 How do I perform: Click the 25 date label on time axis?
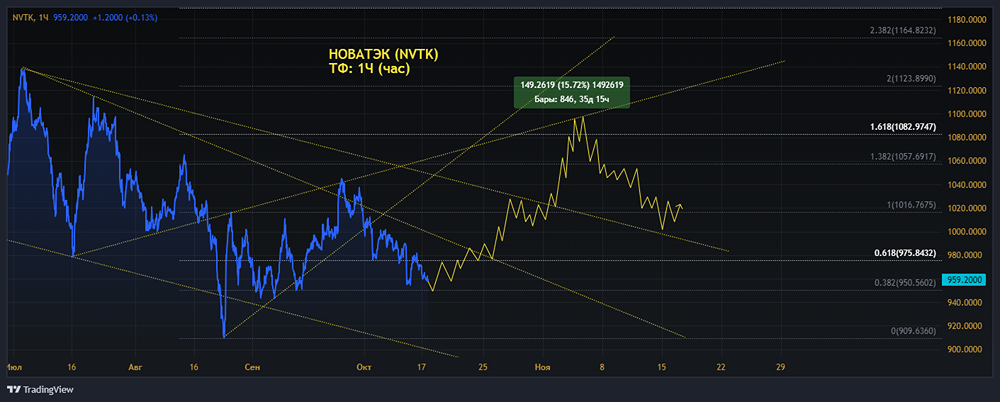click(483, 368)
